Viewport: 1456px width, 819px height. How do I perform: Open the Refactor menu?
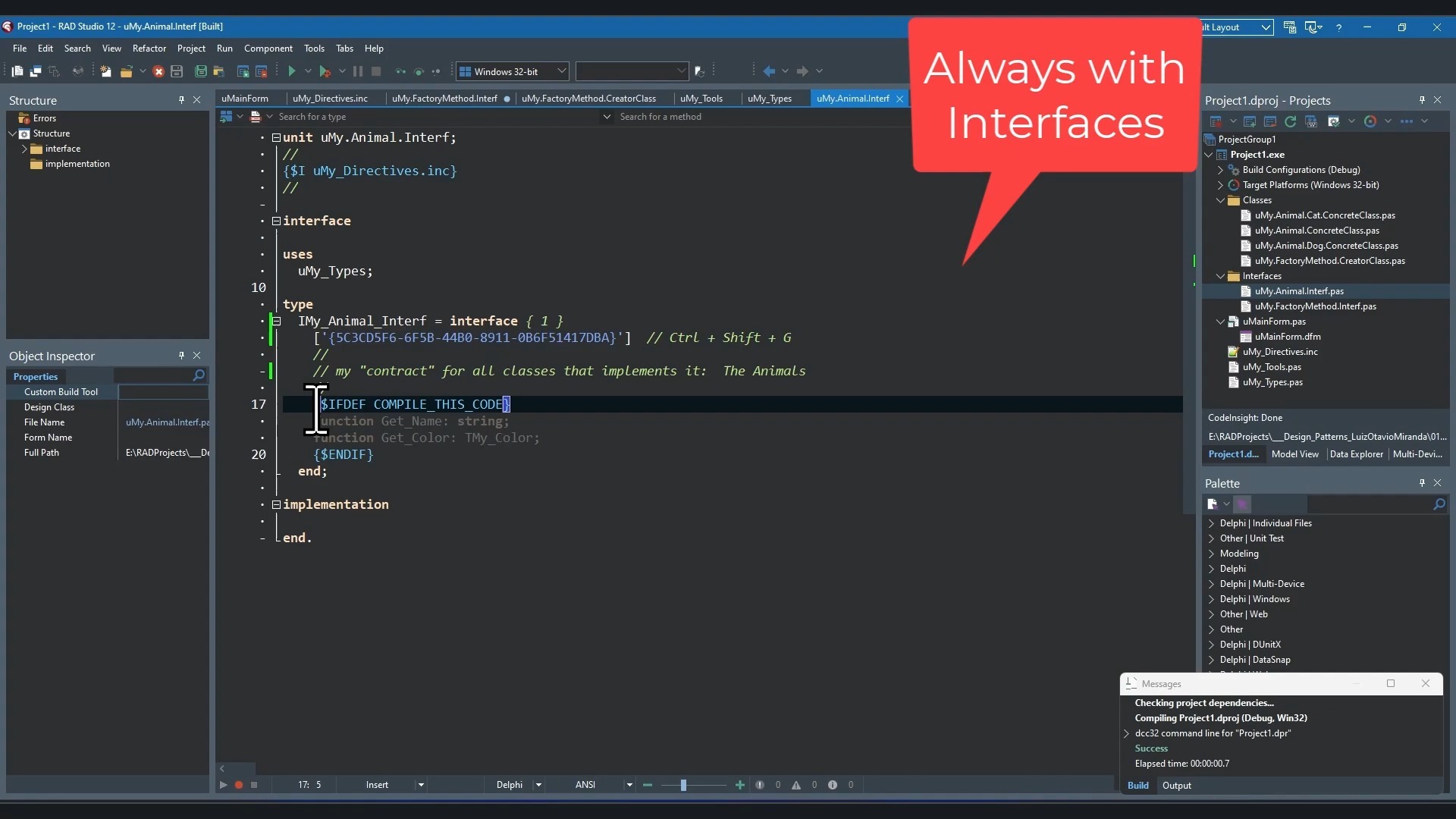point(149,49)
